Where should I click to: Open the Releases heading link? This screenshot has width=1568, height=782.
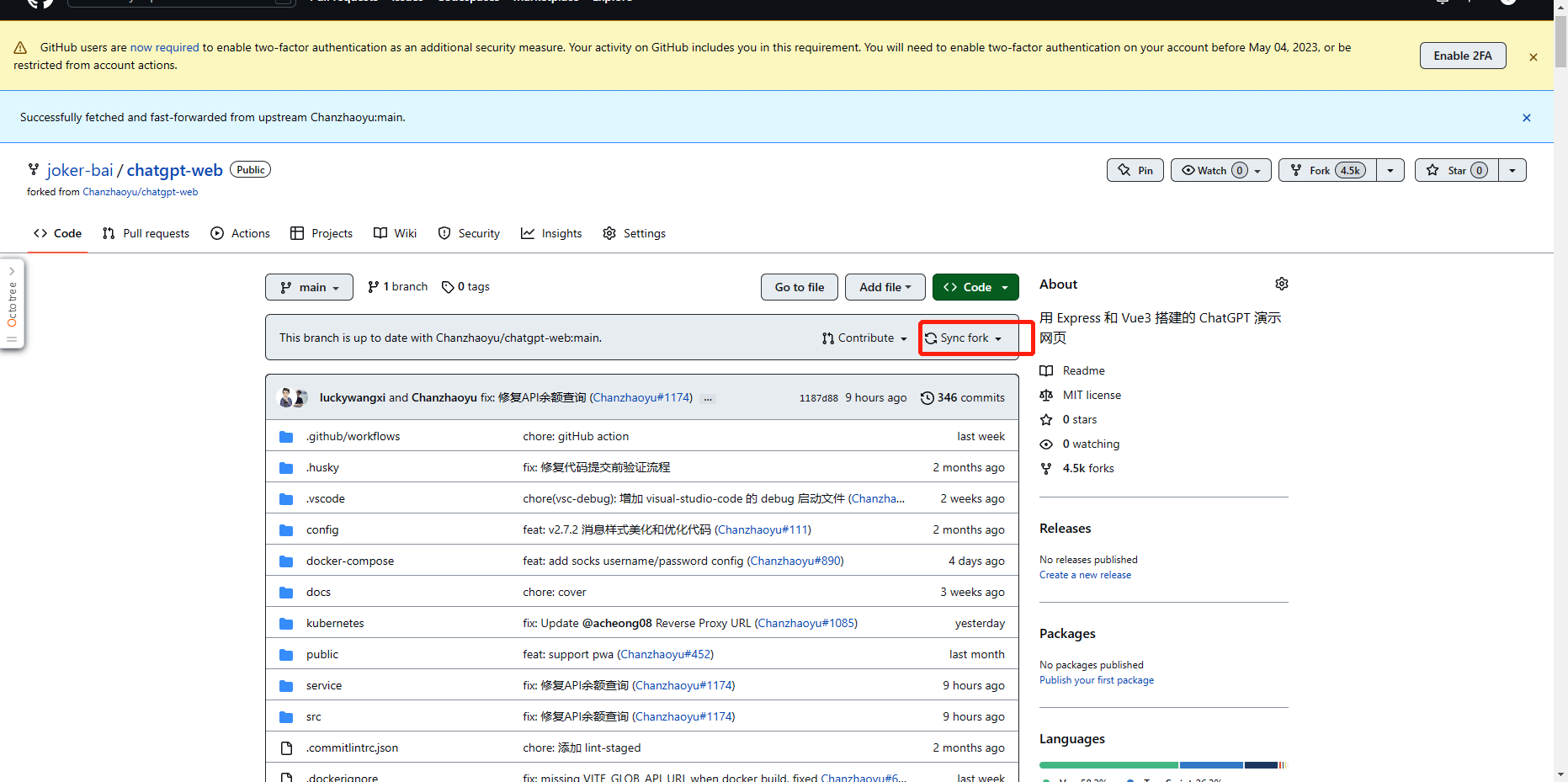[x=1065, y=528]
